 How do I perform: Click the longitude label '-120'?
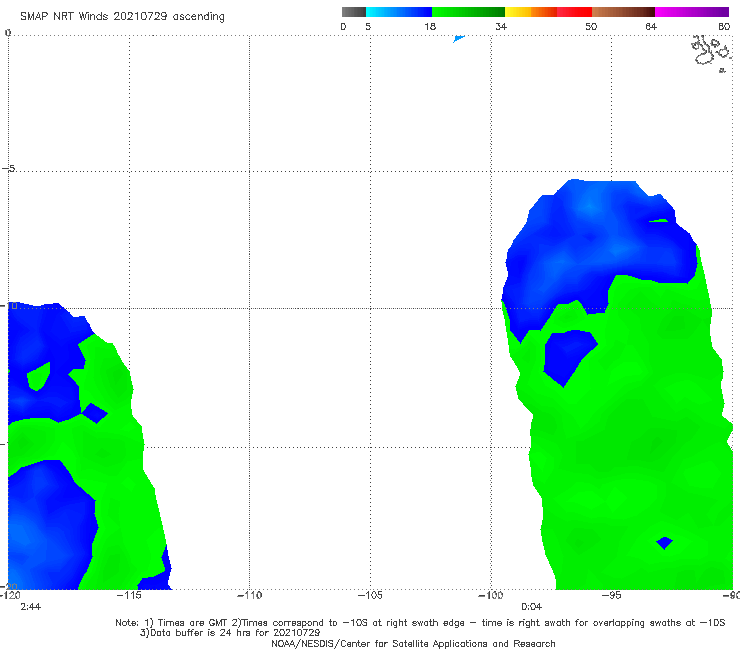(x=10, y=595)
